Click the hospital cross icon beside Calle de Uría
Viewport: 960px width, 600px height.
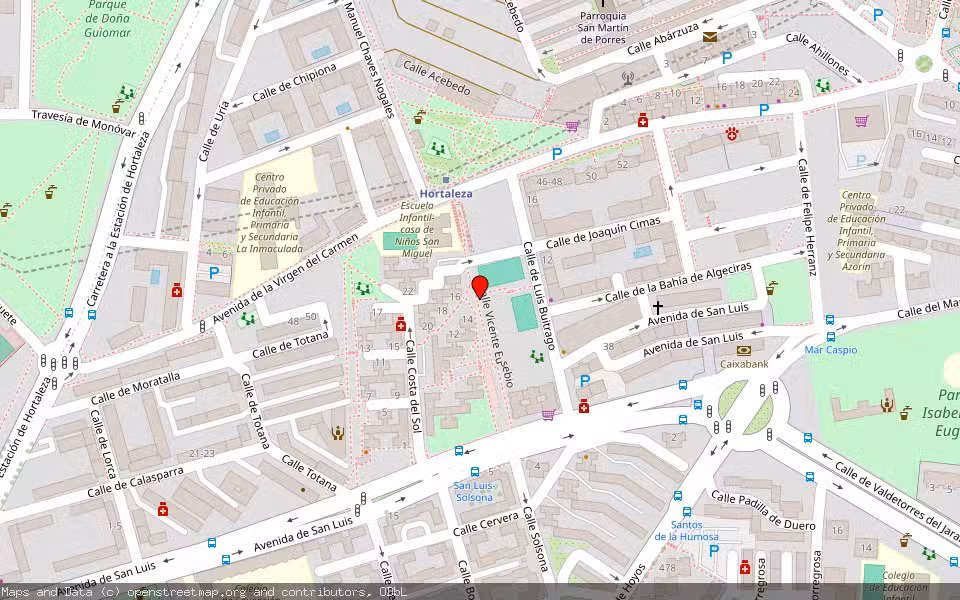(177, 292)
